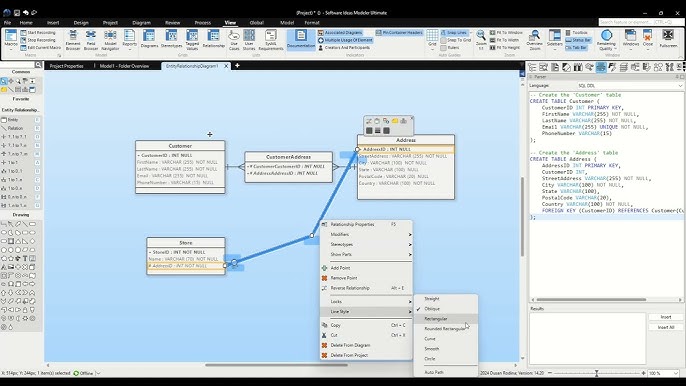Toggle the Snap Lines option
The height and width of the screenshot is (386, 686).
coord(454,33)
